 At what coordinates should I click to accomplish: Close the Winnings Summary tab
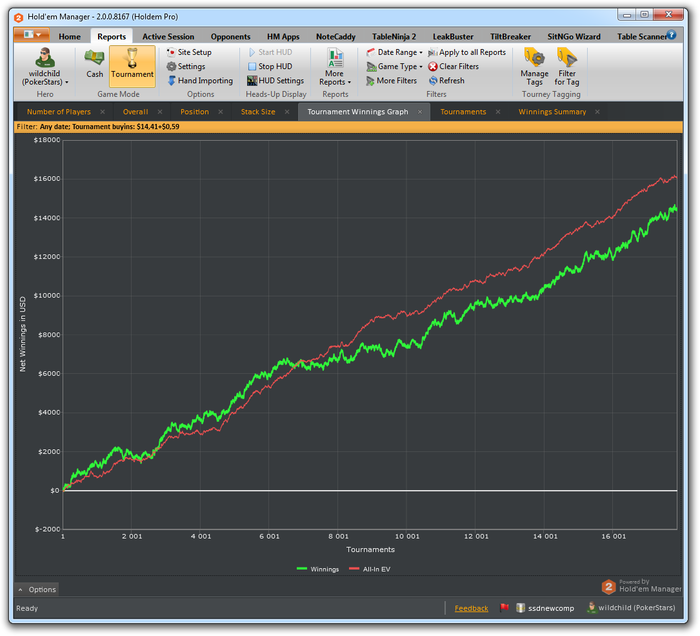pyautogui.click(x=597, y=112)
